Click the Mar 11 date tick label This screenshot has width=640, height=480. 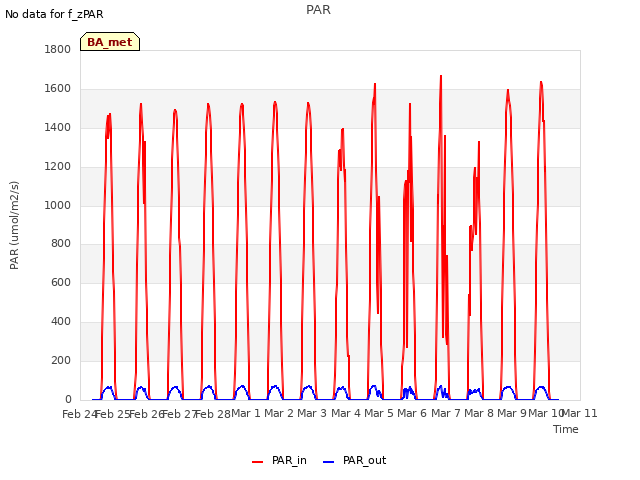pyautogui.click(x=580, y=413)
